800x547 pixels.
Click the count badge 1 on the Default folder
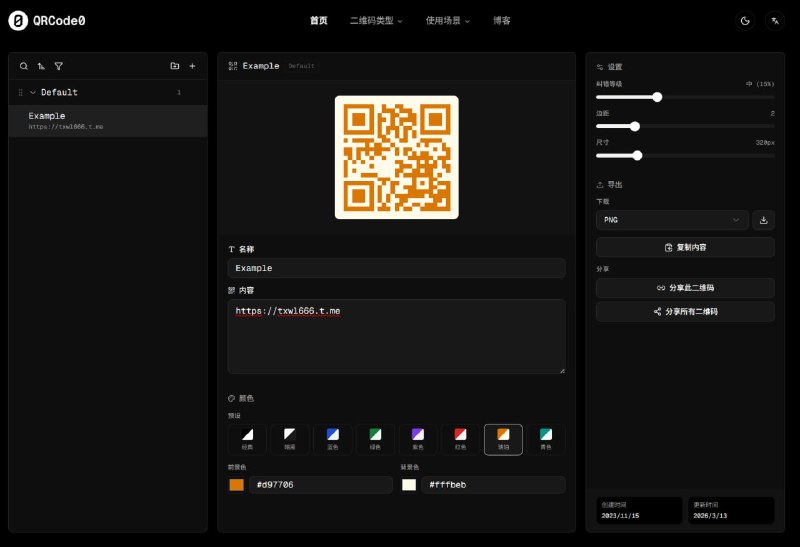click(x=179, y=92)
